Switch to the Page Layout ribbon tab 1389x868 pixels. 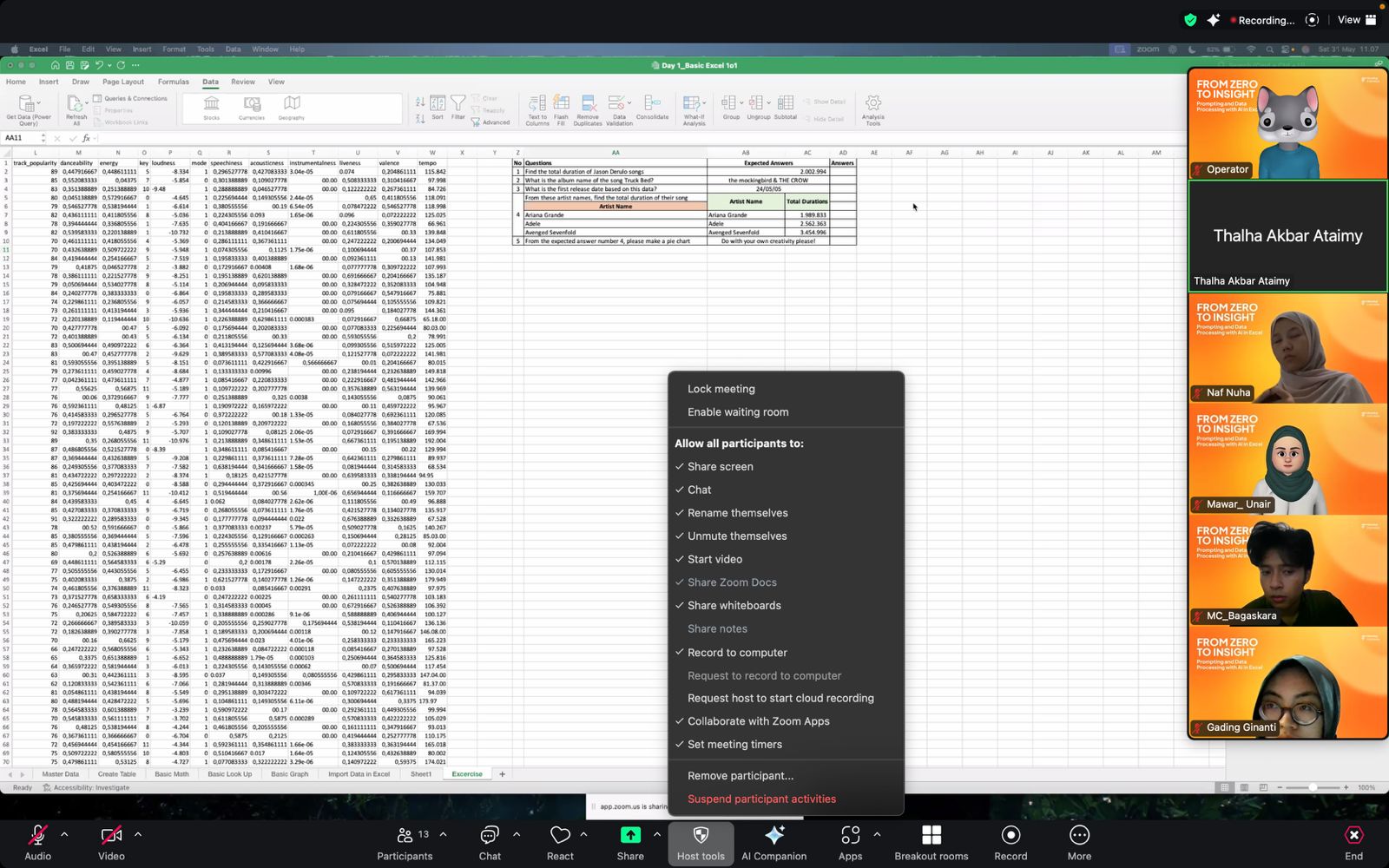pos(123,82)
